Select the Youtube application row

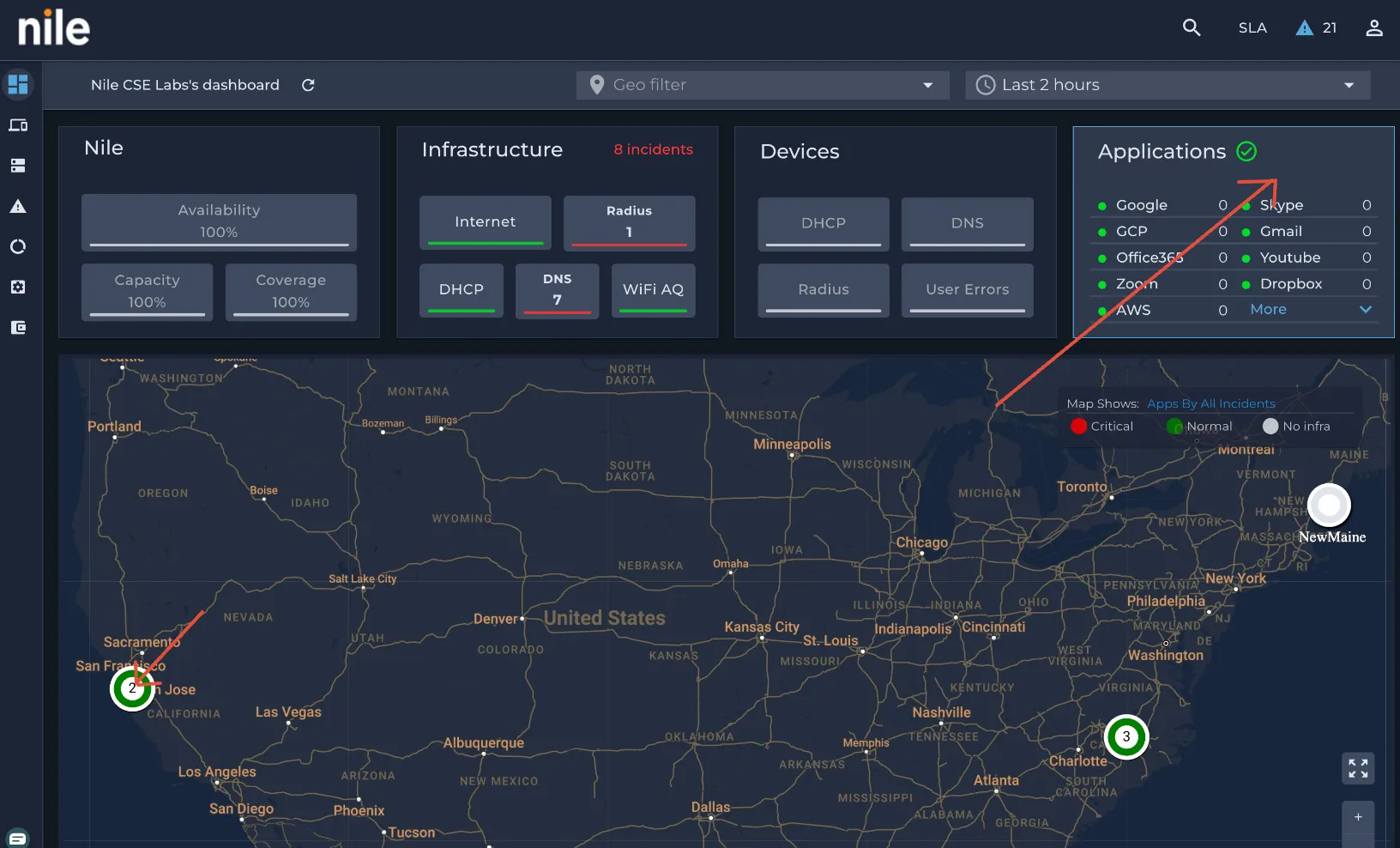coord(1307,257)
